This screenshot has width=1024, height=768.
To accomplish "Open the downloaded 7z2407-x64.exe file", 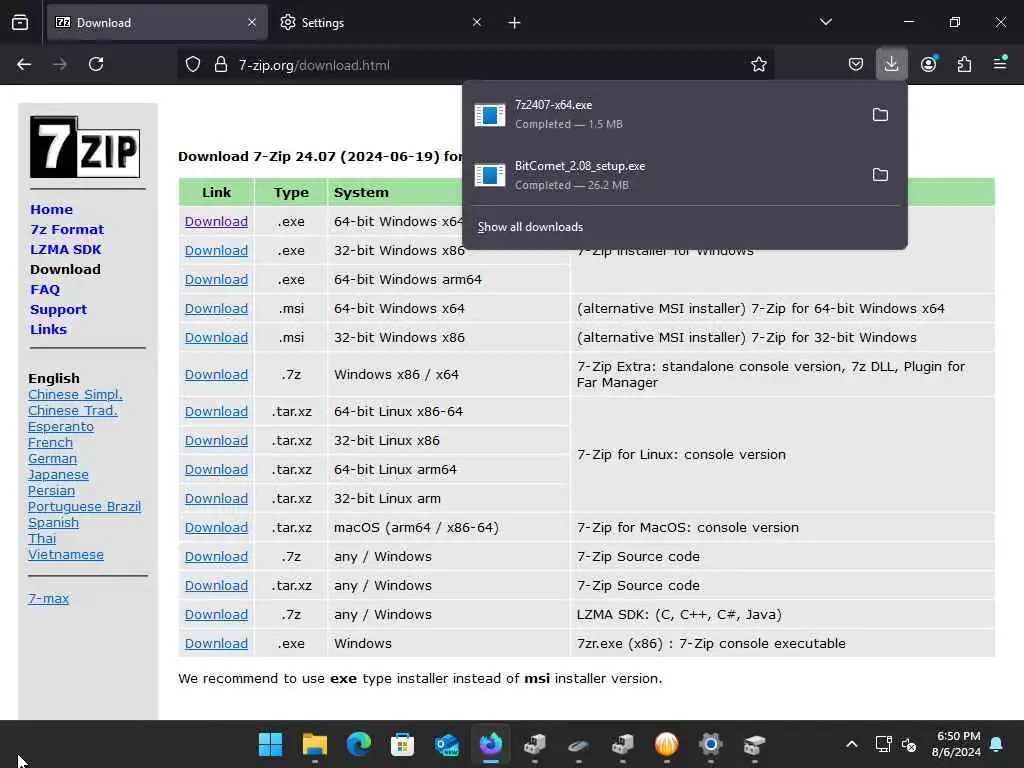I will (x=664, y=114).
